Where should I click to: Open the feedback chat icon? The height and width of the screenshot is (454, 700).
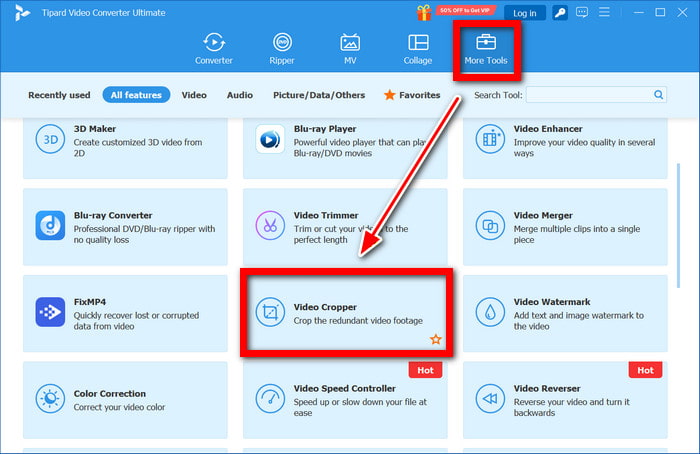point(582,12)
